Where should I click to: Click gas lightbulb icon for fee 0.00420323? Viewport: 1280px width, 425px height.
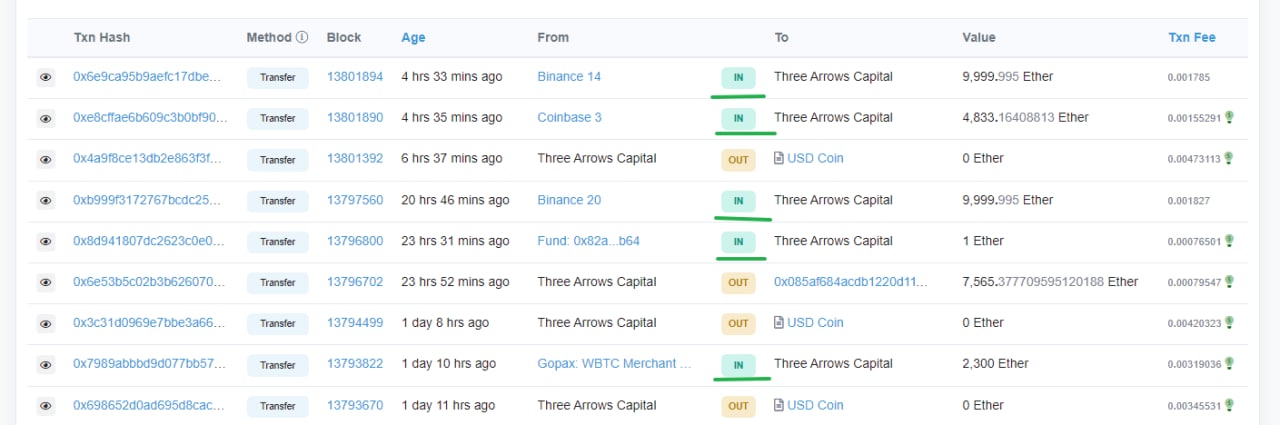click(1229, 322)
